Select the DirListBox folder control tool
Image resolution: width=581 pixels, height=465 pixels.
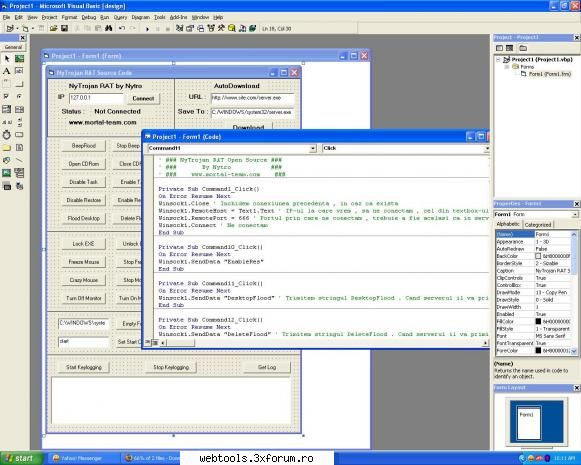[x=7, y=148]
